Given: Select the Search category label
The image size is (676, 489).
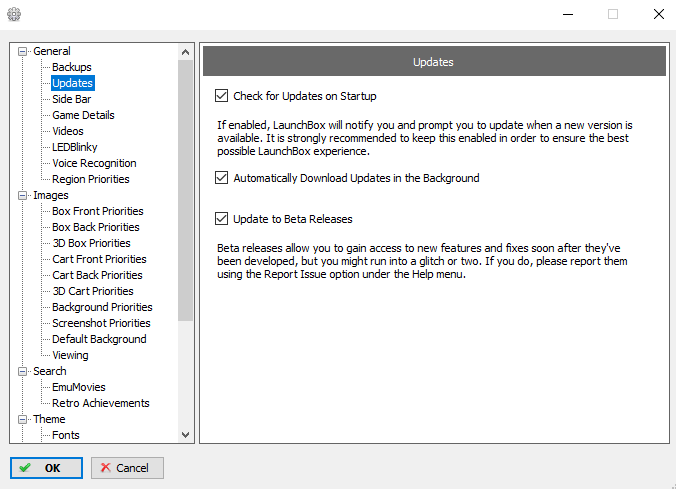Looking at the screenshot, I should (50, 371).
